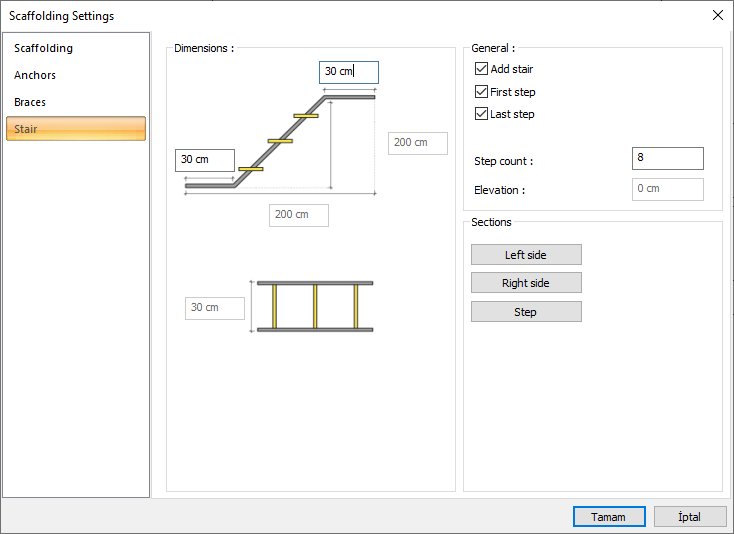This screenshot has height=534, width=734.
Task: Focus the top landing 30 cm field
Action: point(348,72)
